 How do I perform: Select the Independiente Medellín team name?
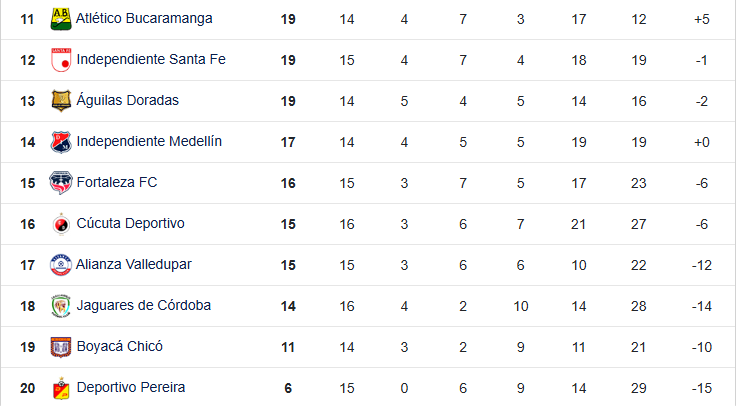click(x=149, y=142)
